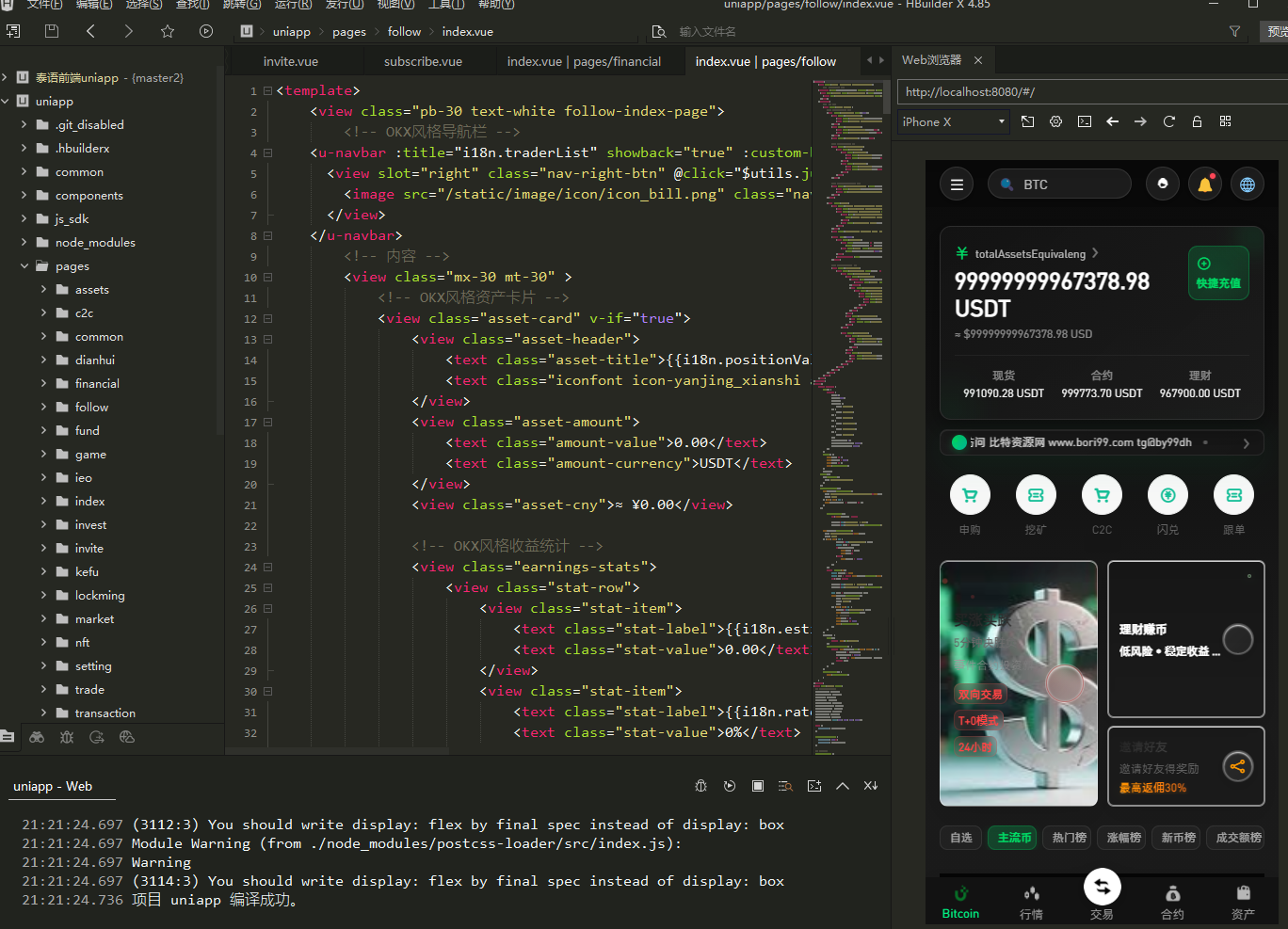Click the save file icon in toolbar
The image size is (1288, 929).
click(52, 31)
